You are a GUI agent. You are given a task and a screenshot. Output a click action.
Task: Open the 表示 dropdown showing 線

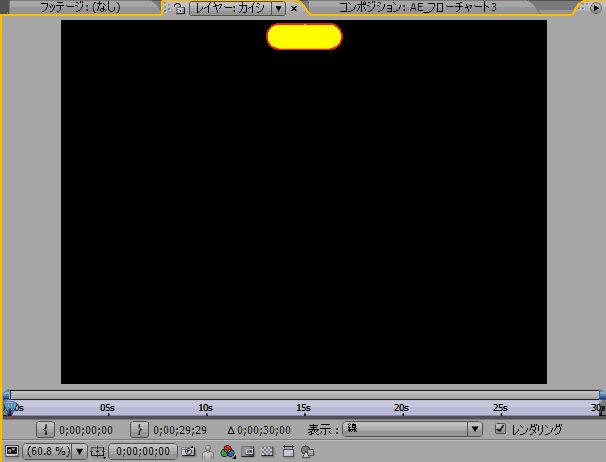tap(412, 429)
